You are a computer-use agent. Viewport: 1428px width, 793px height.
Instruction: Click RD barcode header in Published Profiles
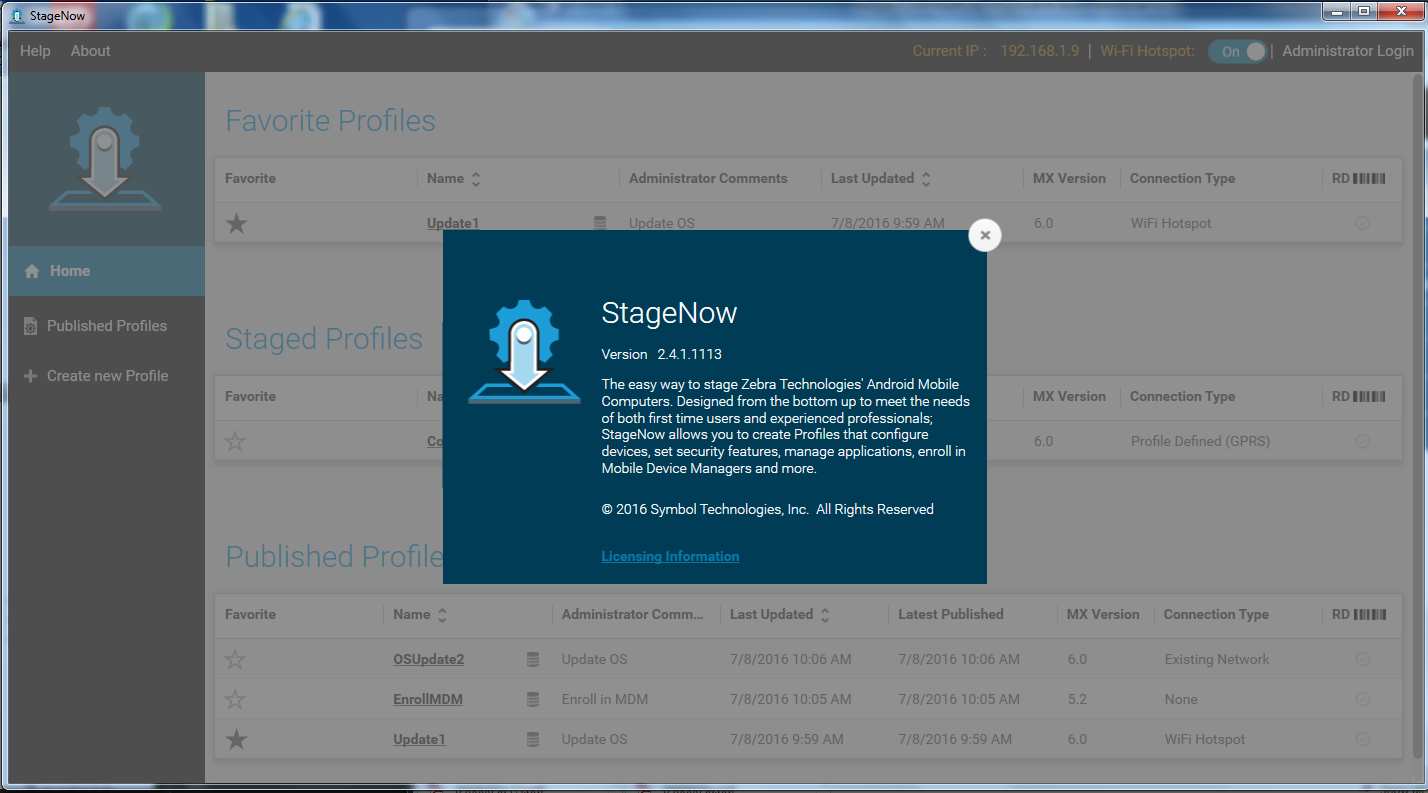pos(1359,614)
